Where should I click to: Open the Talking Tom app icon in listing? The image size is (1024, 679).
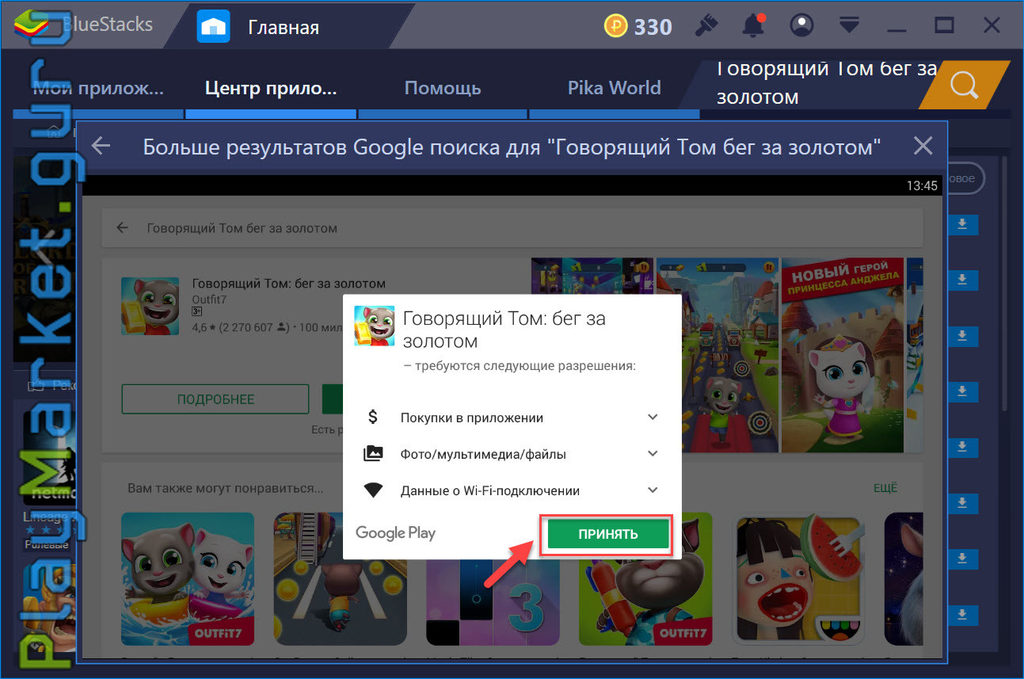tap(150, 306)
